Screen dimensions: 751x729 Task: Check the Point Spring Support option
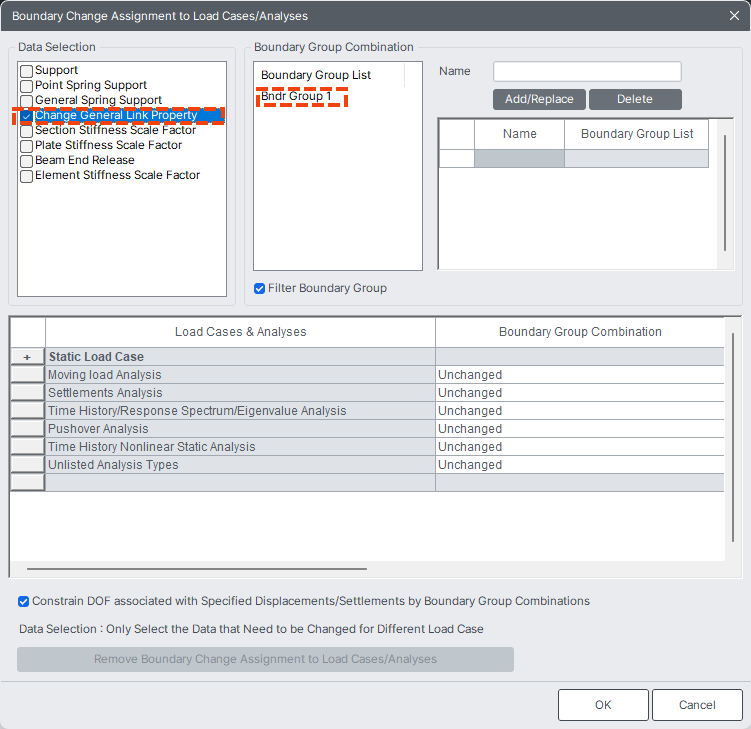pos(27,86)
